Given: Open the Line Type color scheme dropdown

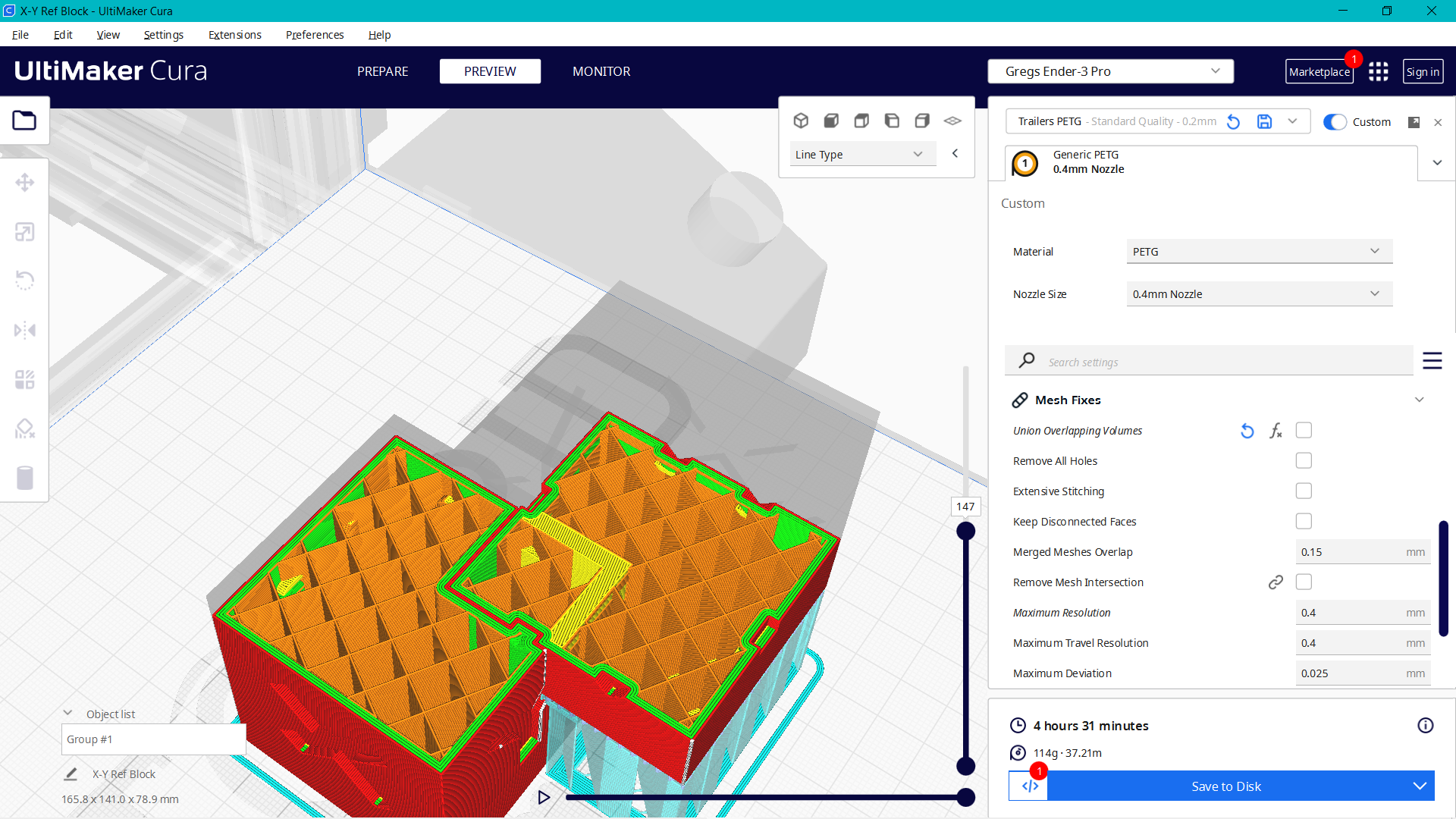Looking at the screenshot, I should click(858, 155).
